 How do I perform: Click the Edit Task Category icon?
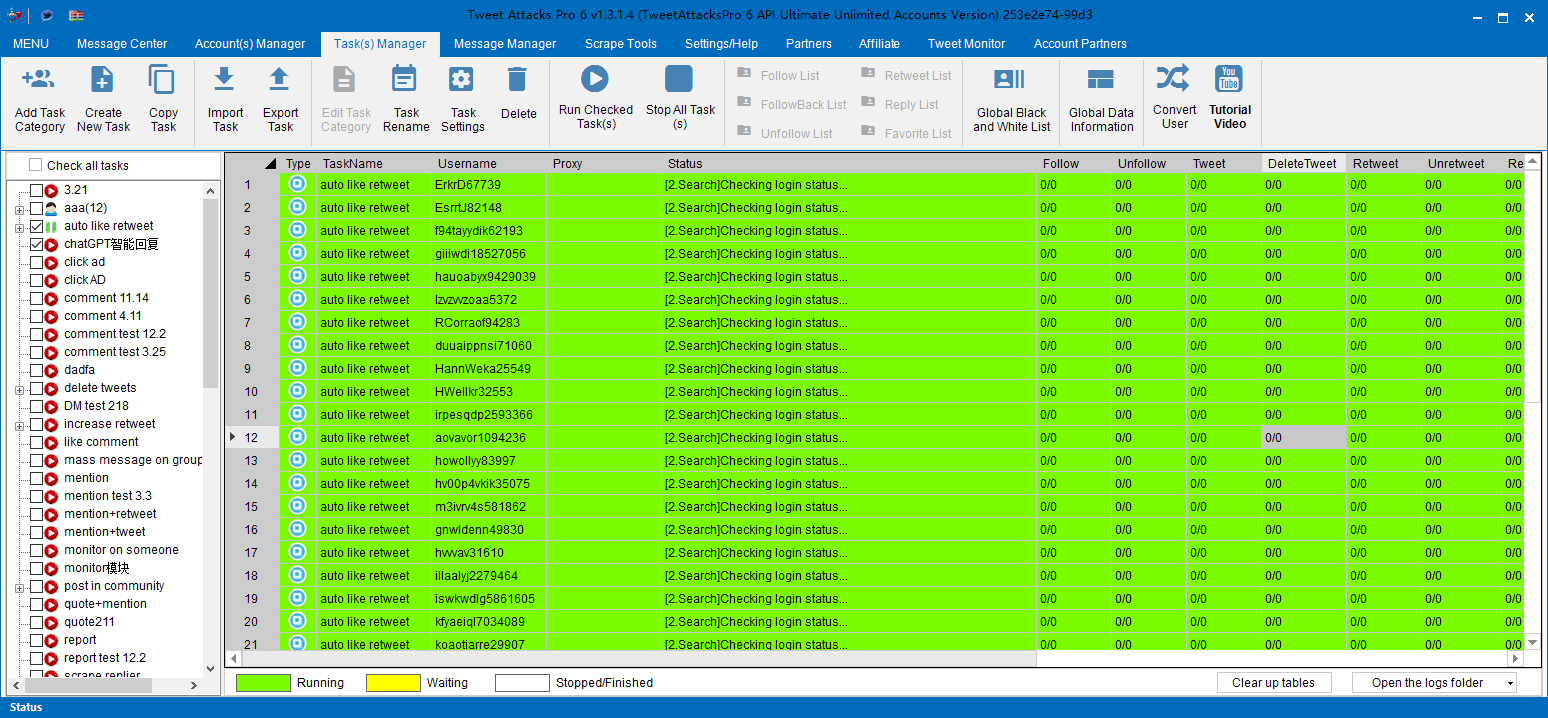(x=345, y=80)
